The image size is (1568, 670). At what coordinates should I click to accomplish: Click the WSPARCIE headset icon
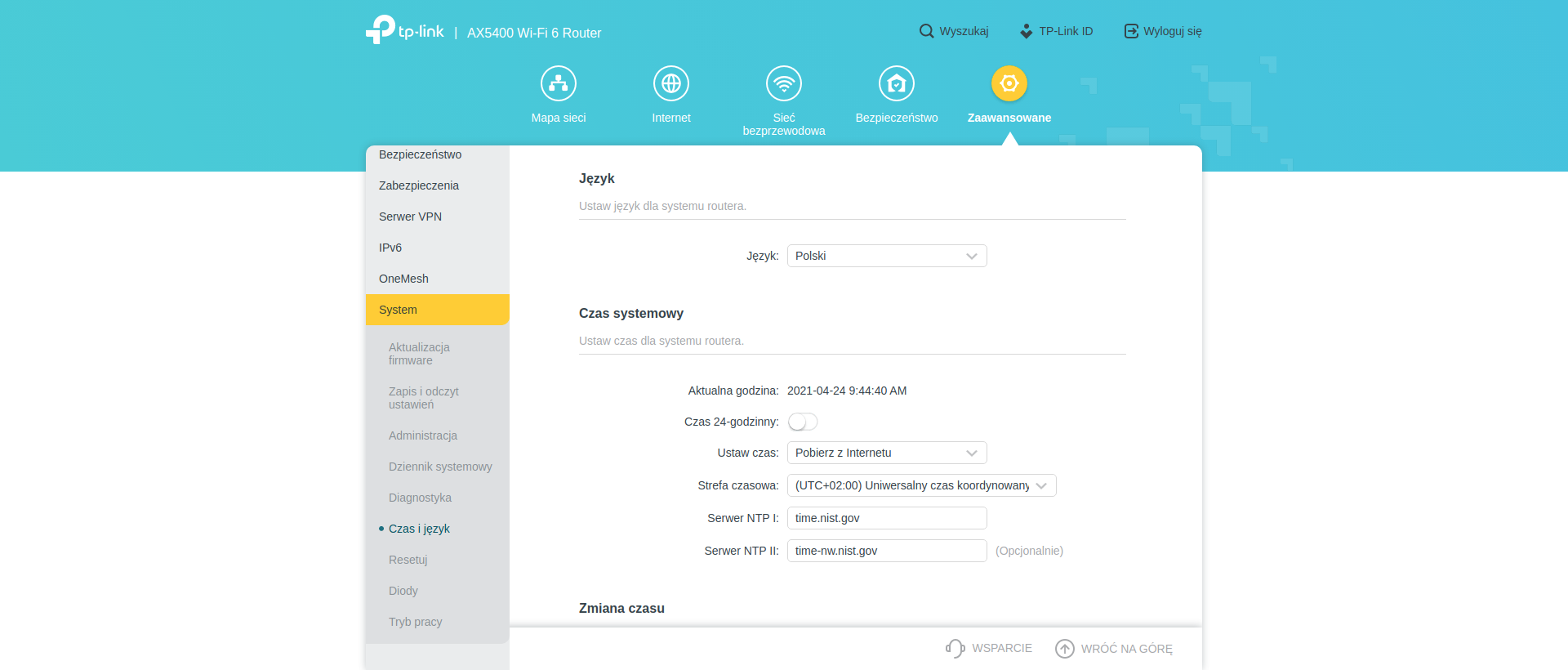955,648
